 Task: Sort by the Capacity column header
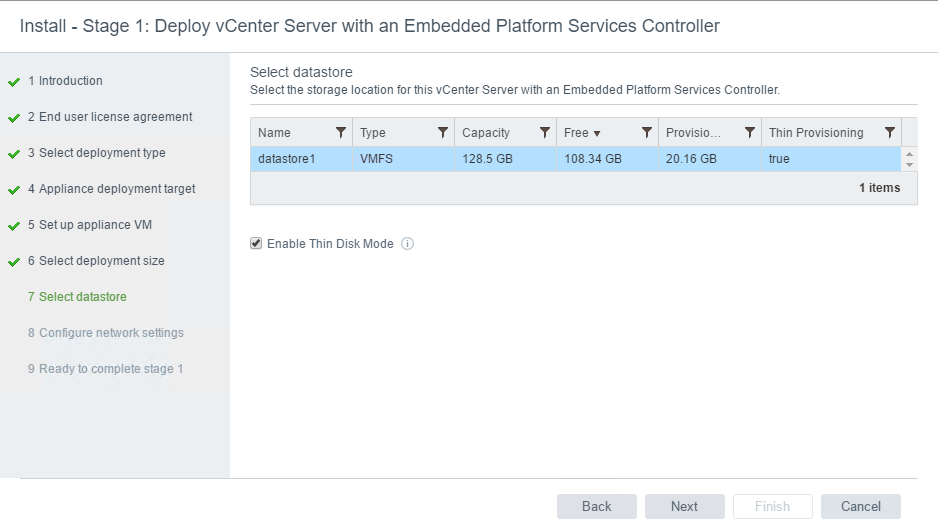pos(486,133)
